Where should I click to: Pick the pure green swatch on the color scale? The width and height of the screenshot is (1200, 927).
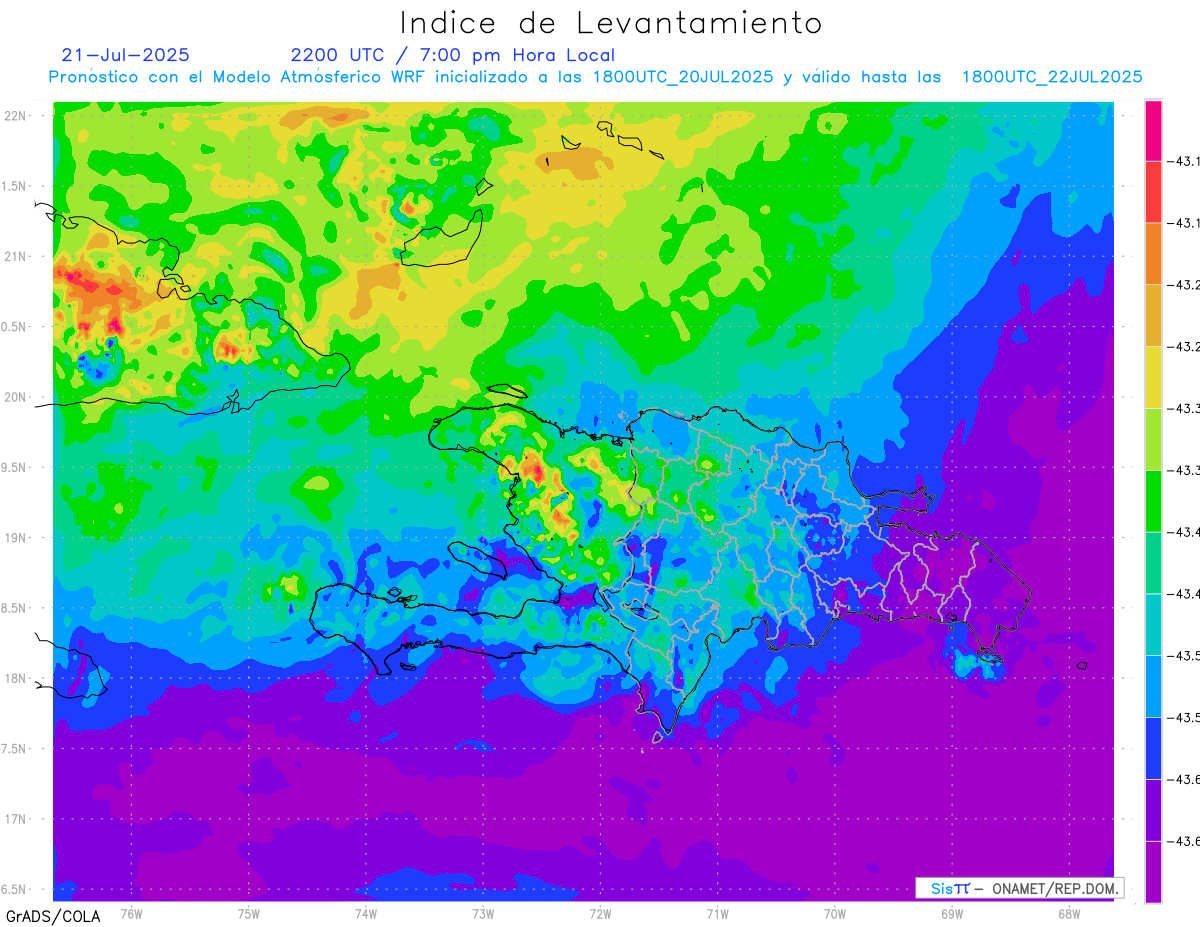click(1153, 501)
